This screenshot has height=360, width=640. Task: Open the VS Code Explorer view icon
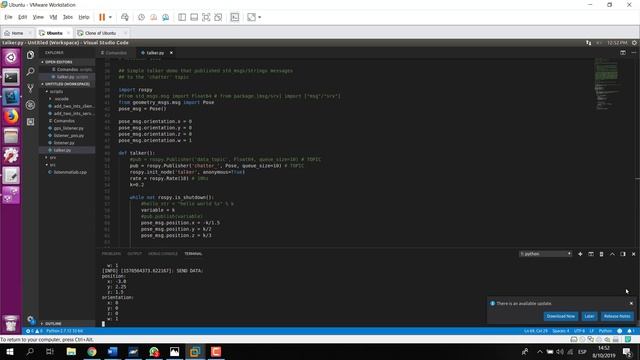coord(30,55)
